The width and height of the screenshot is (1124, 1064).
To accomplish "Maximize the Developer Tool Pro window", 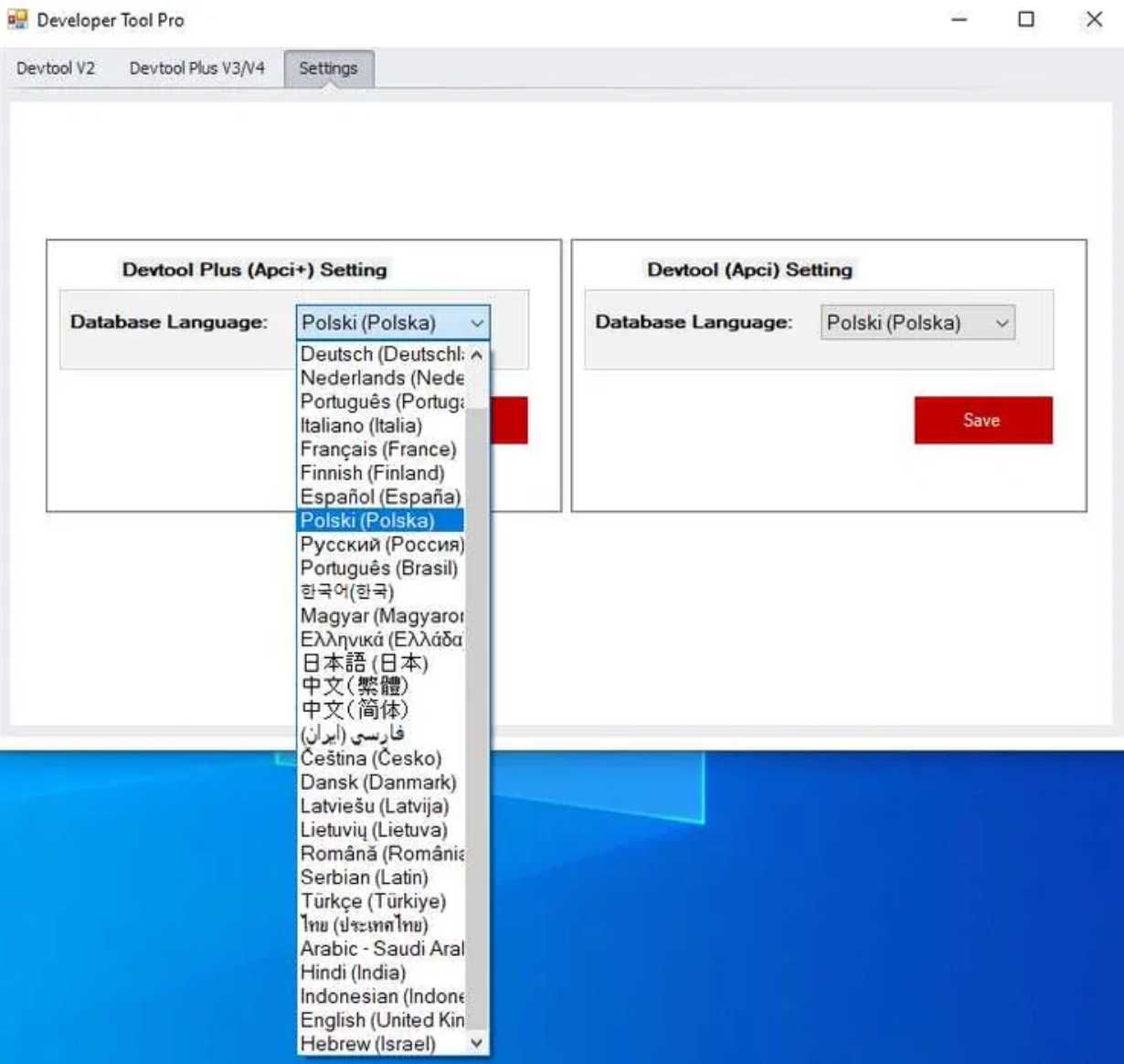I will coord(1026,19).
